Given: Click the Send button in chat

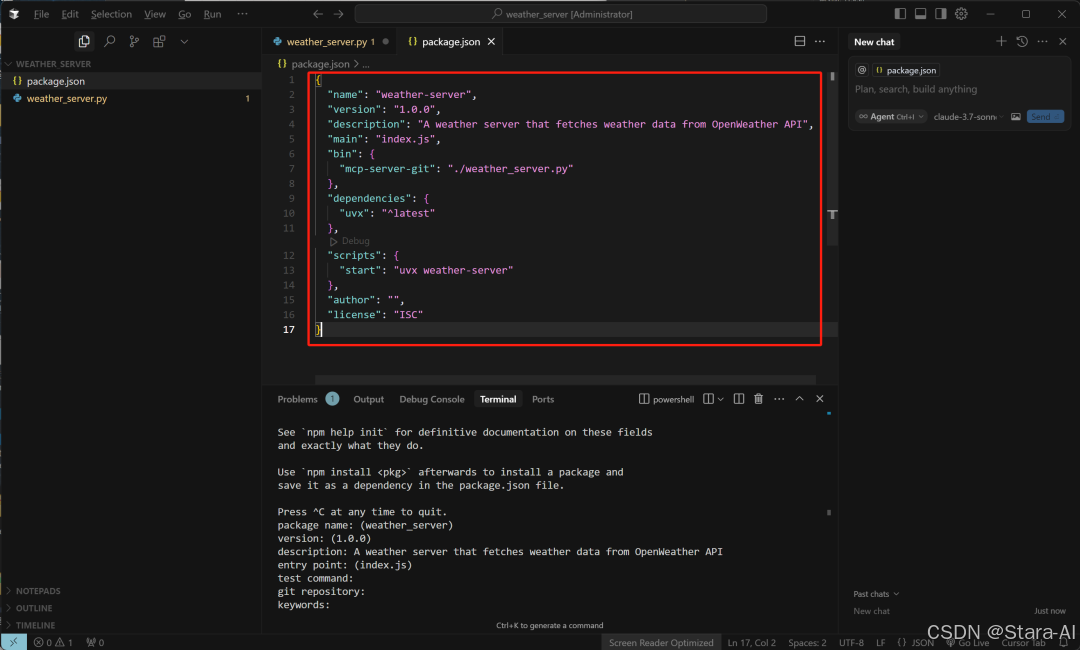Looking at the screenshot, I should tap(1045, 116).
